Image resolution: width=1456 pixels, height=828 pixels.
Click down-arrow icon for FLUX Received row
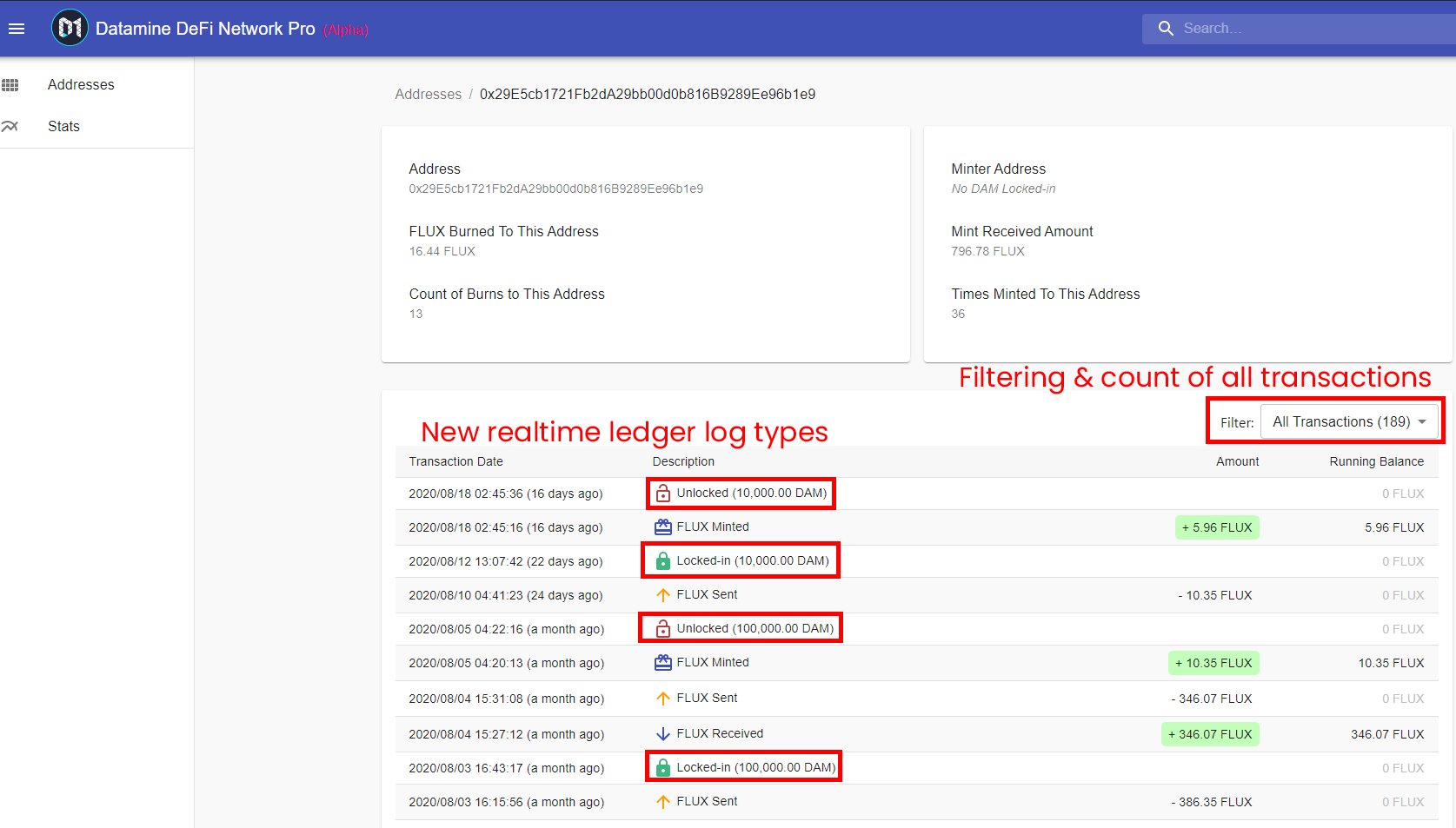click(663, 734)
